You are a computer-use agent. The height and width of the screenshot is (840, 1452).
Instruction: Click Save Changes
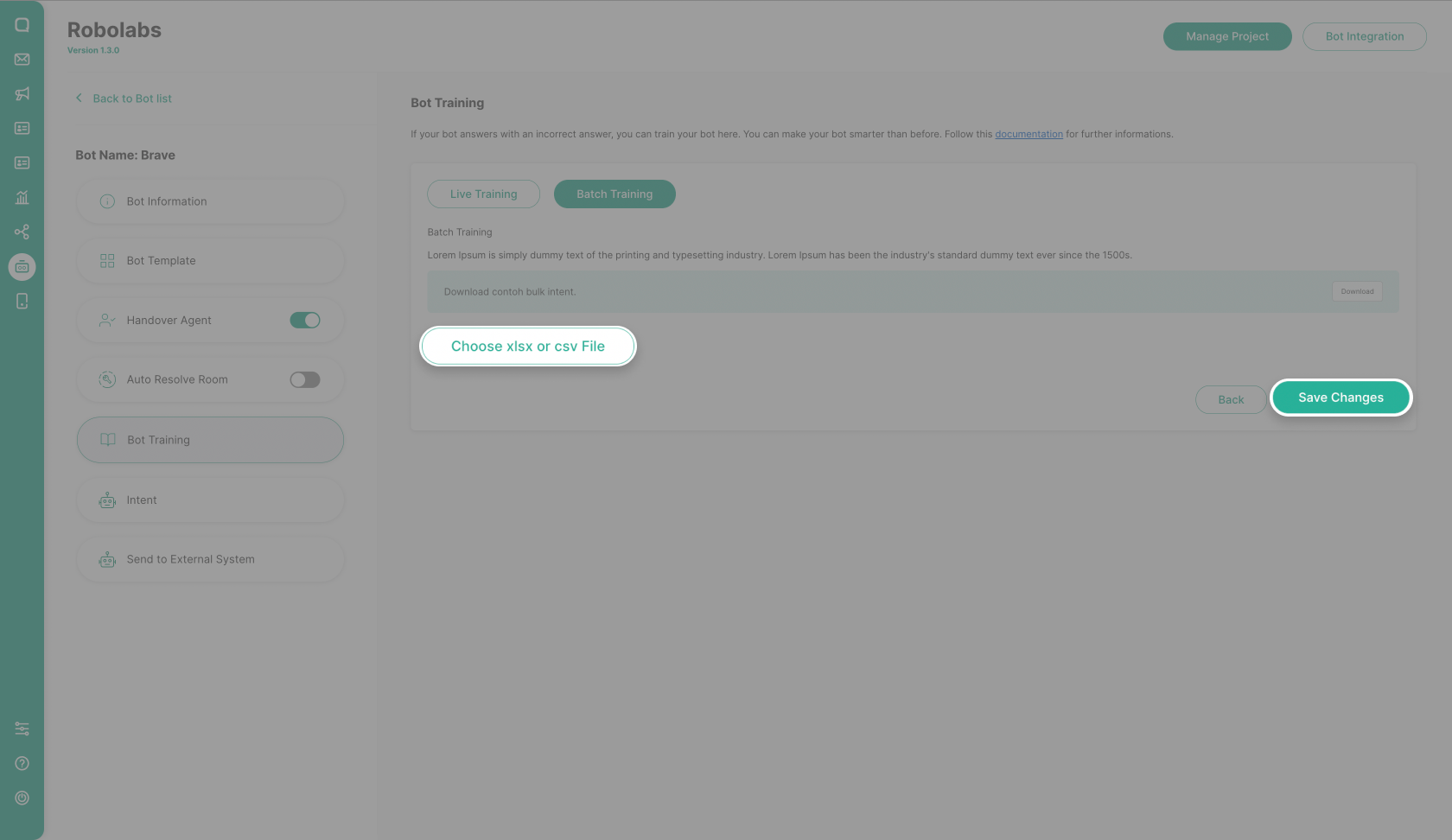click(1341, 398)
